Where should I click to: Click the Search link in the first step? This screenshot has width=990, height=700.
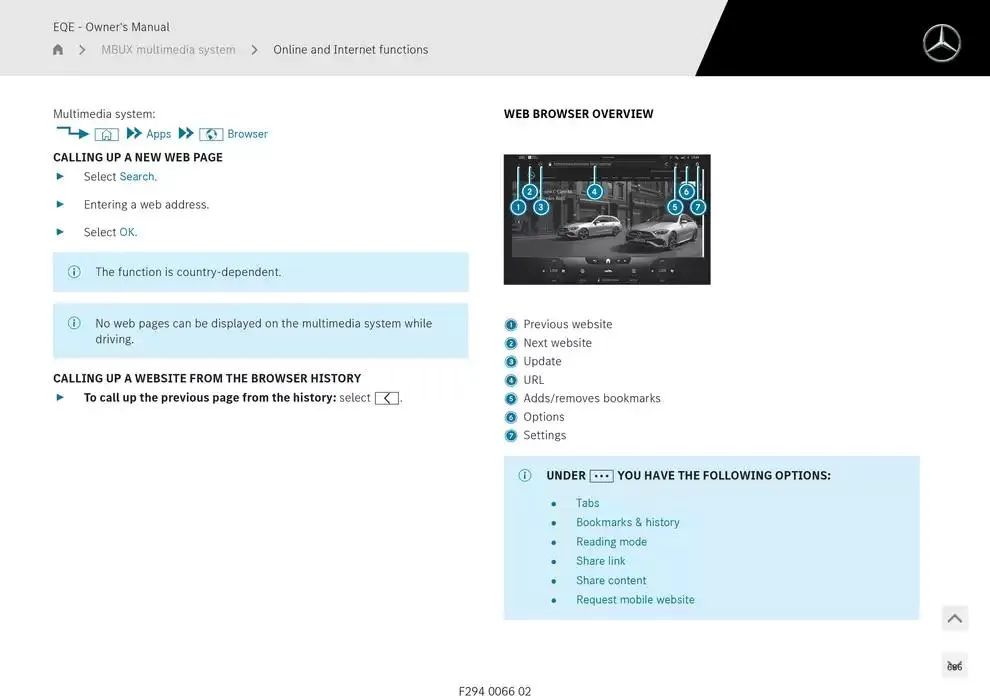click(137, 177)
